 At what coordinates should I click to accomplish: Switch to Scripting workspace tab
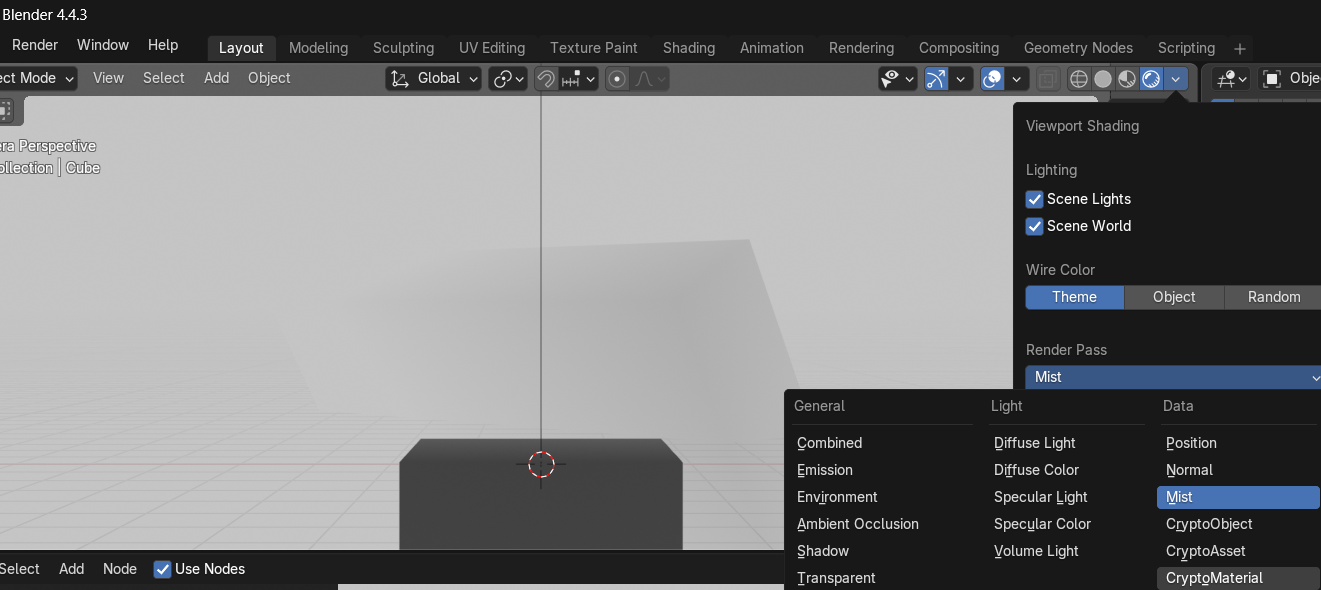click(x=1186, y=48)
